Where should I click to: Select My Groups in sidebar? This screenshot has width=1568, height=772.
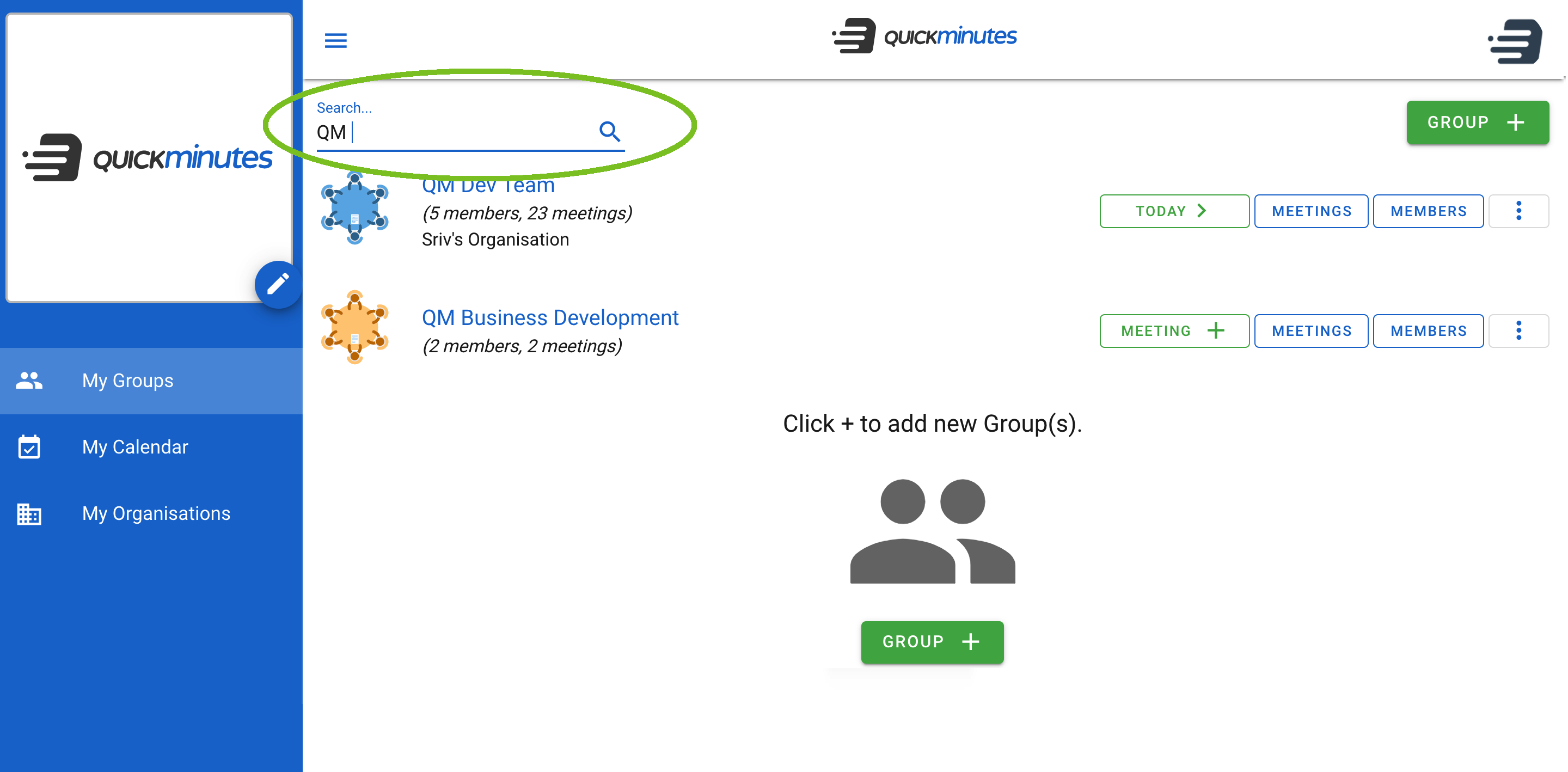tap(151, 381)
